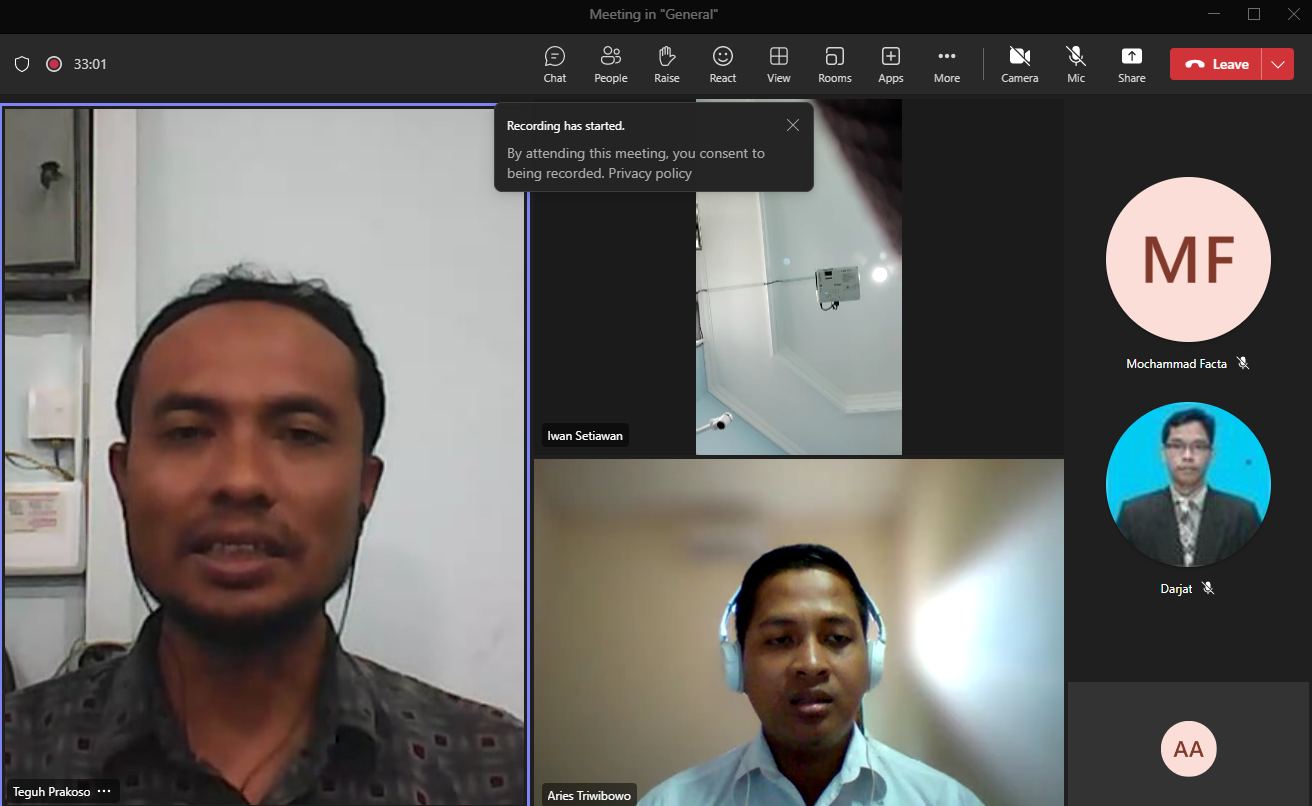Unmute the Mic
The image size is (1312, 806).
coord(1075,64)
